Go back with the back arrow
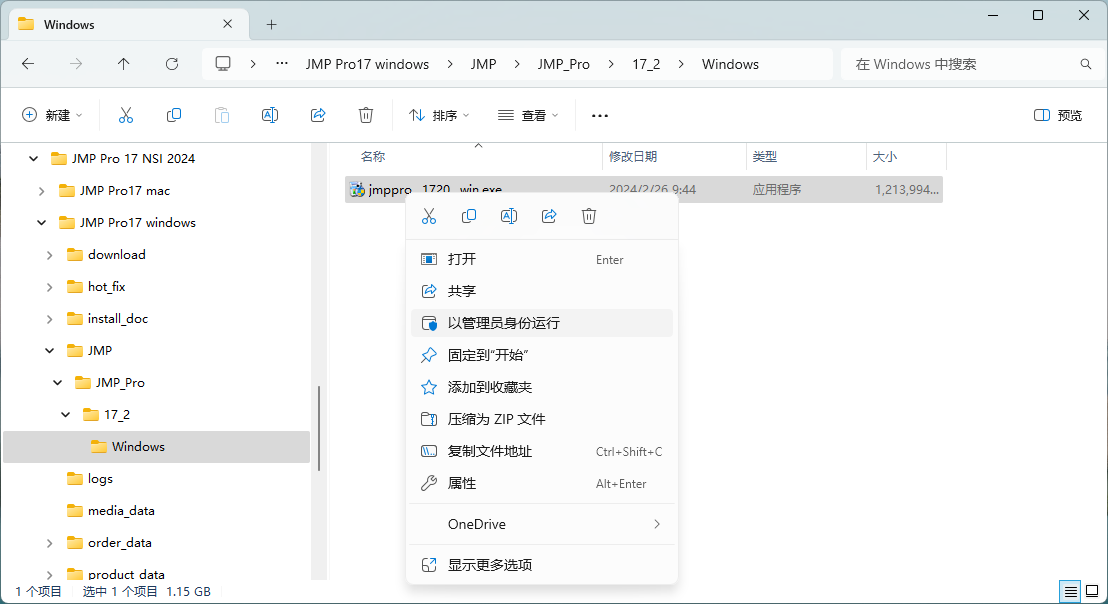The image size is (1108, 604). pos(28,64)
